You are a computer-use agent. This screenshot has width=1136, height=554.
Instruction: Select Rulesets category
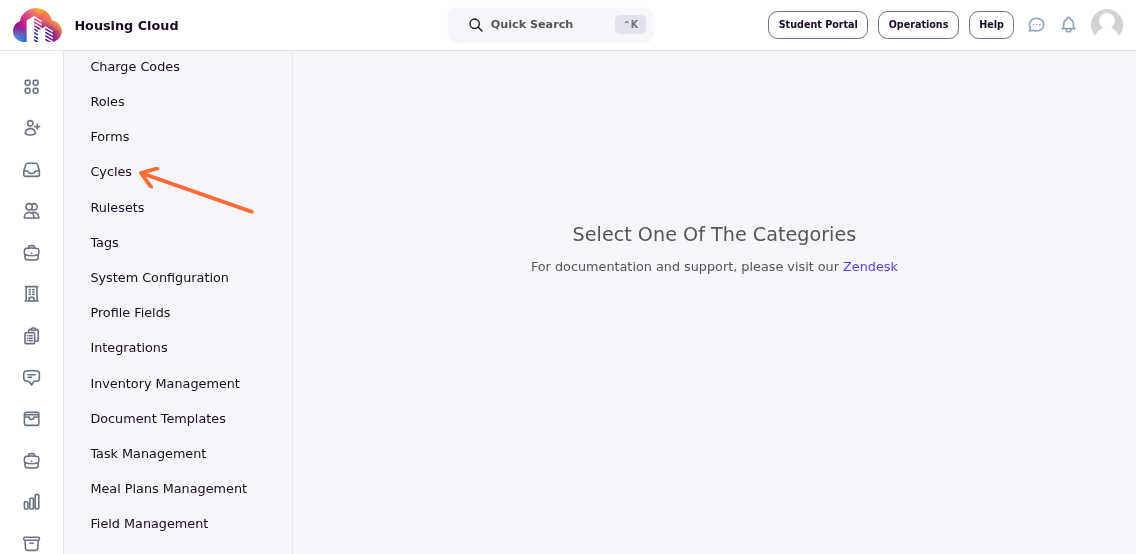tap(117, 207)
